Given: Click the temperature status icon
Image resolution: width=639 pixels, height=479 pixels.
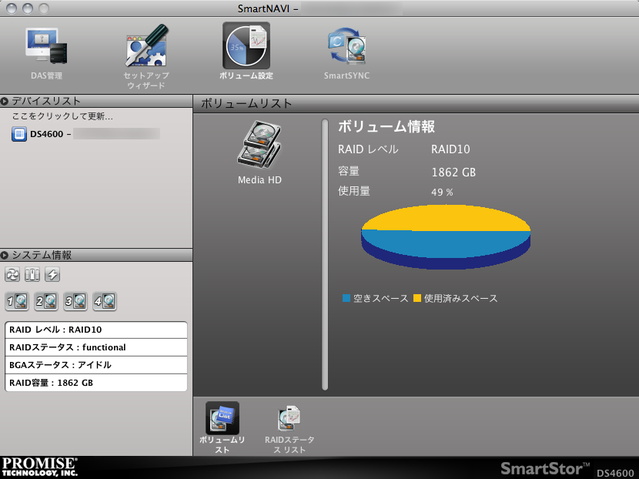Looking at the screenshot, I should (32, 276).
